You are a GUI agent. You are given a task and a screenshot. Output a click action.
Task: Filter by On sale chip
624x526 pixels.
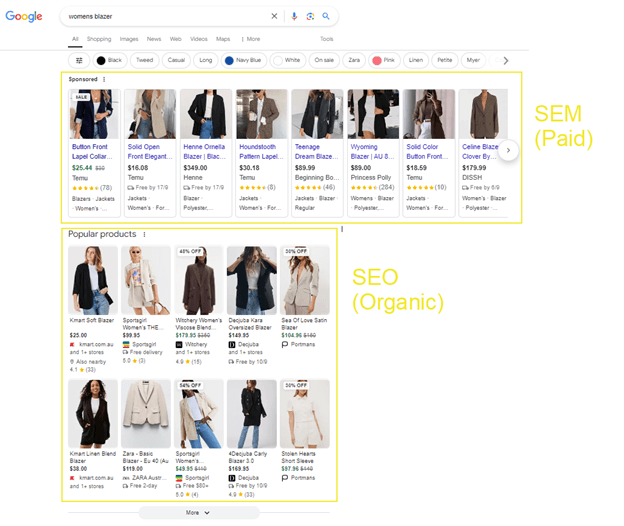(x=324, y=60)
